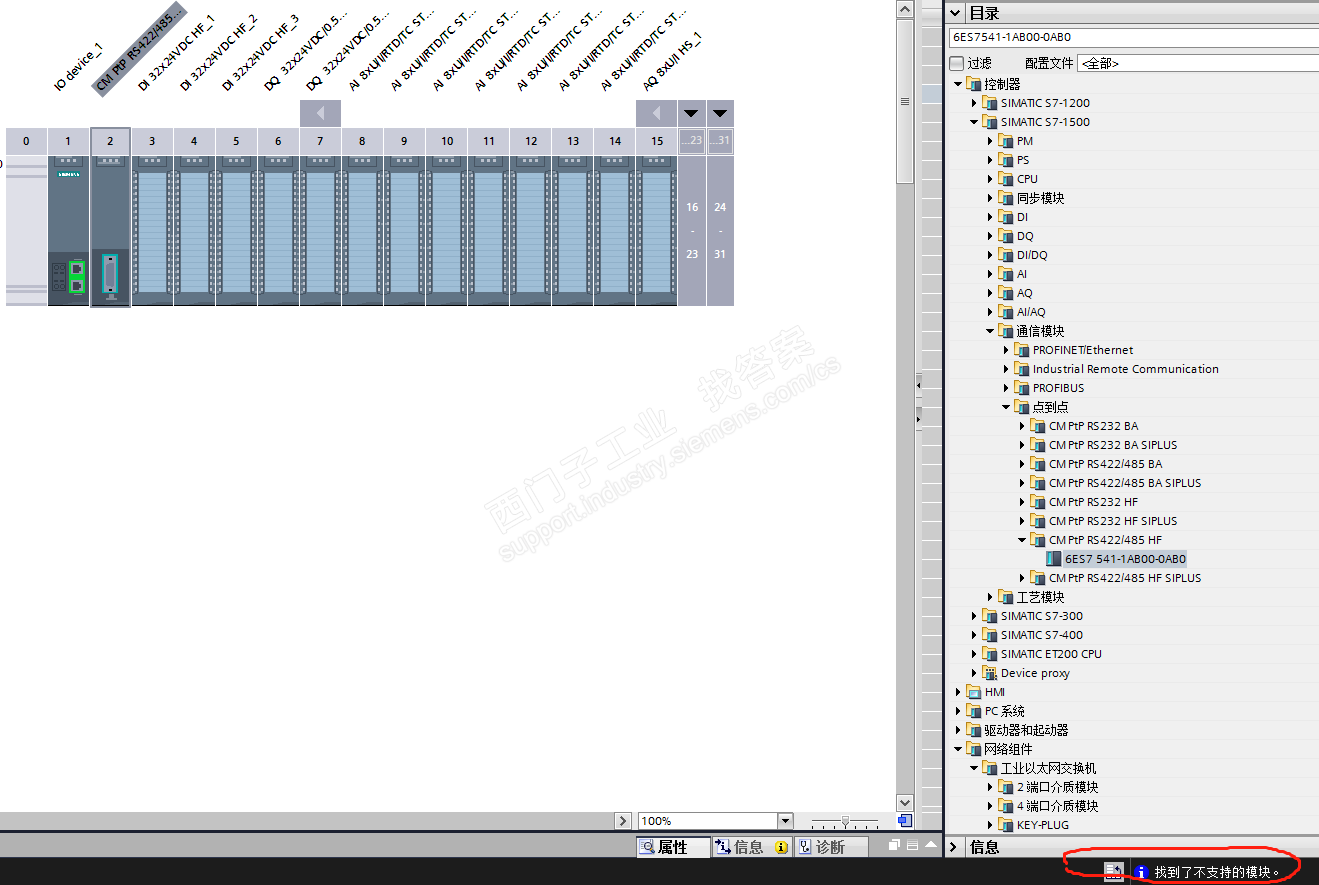The height and width of the screenshot is (885, 1319).
Task: Select the IO device module in slot 1
Action: click(68, 230)
